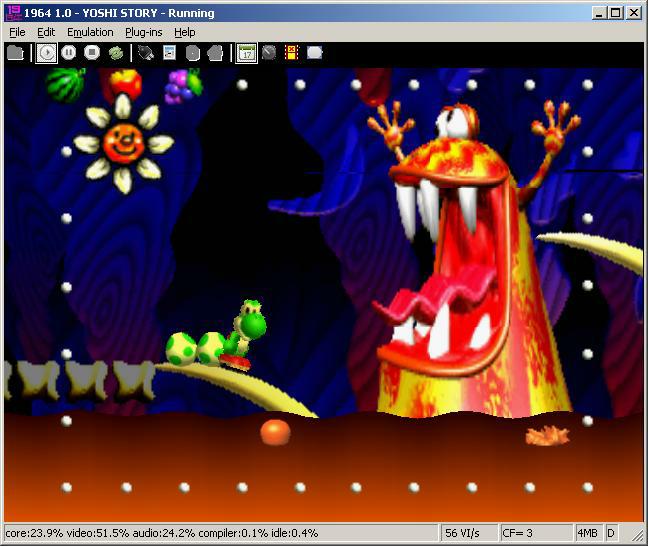Click the picture-frame video plugin icon
648x546 pixels.
(x=169, y=53)
